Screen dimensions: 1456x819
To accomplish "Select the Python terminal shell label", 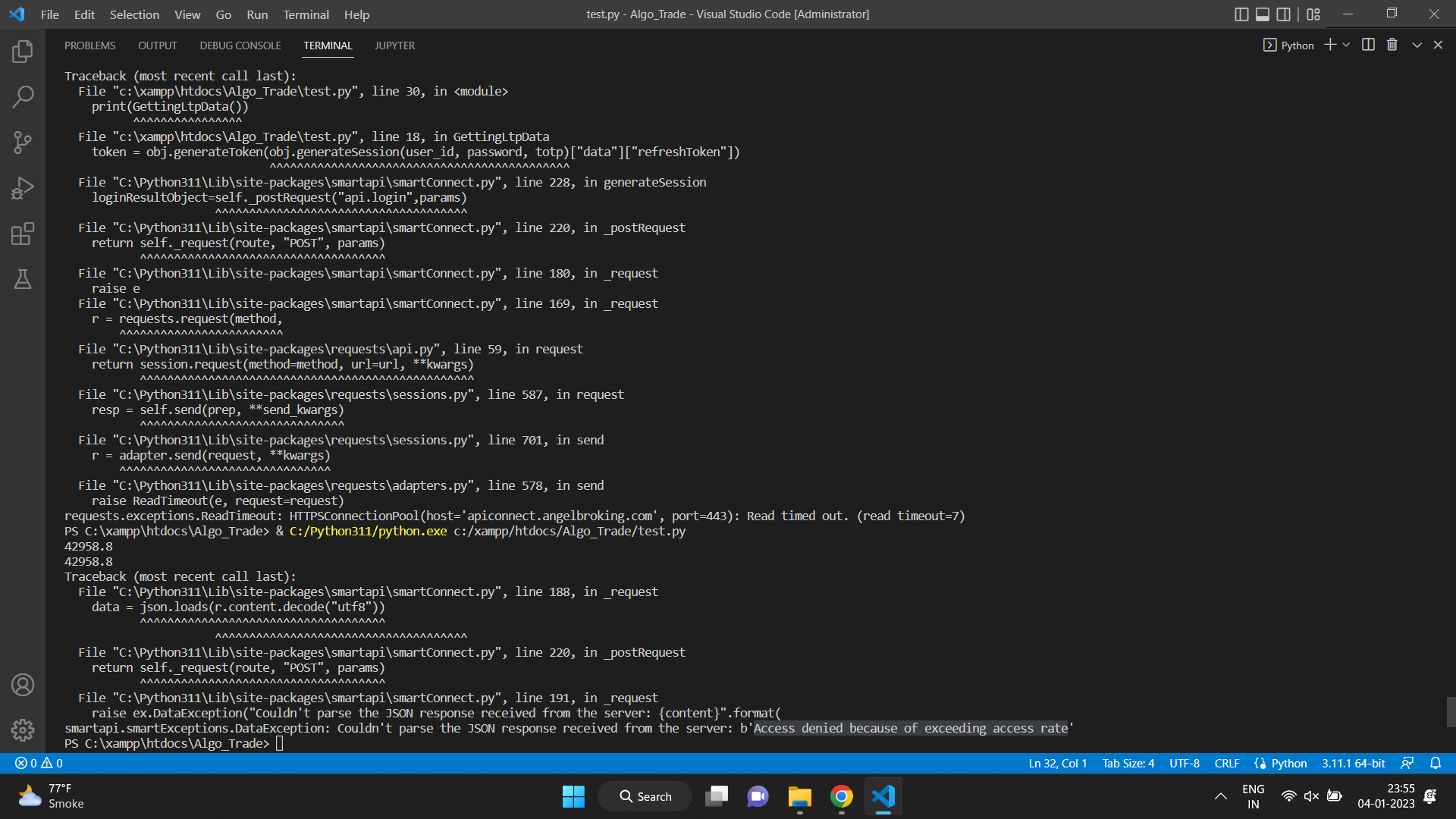I will pyautogui.click(x=1288, y=45).
